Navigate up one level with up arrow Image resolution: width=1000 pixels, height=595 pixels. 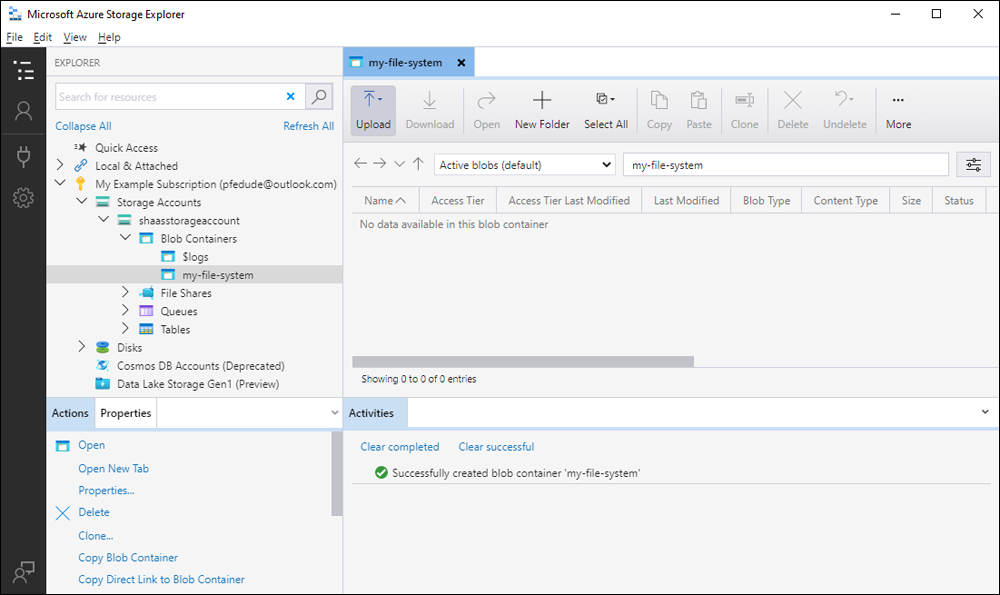(418, 164)
